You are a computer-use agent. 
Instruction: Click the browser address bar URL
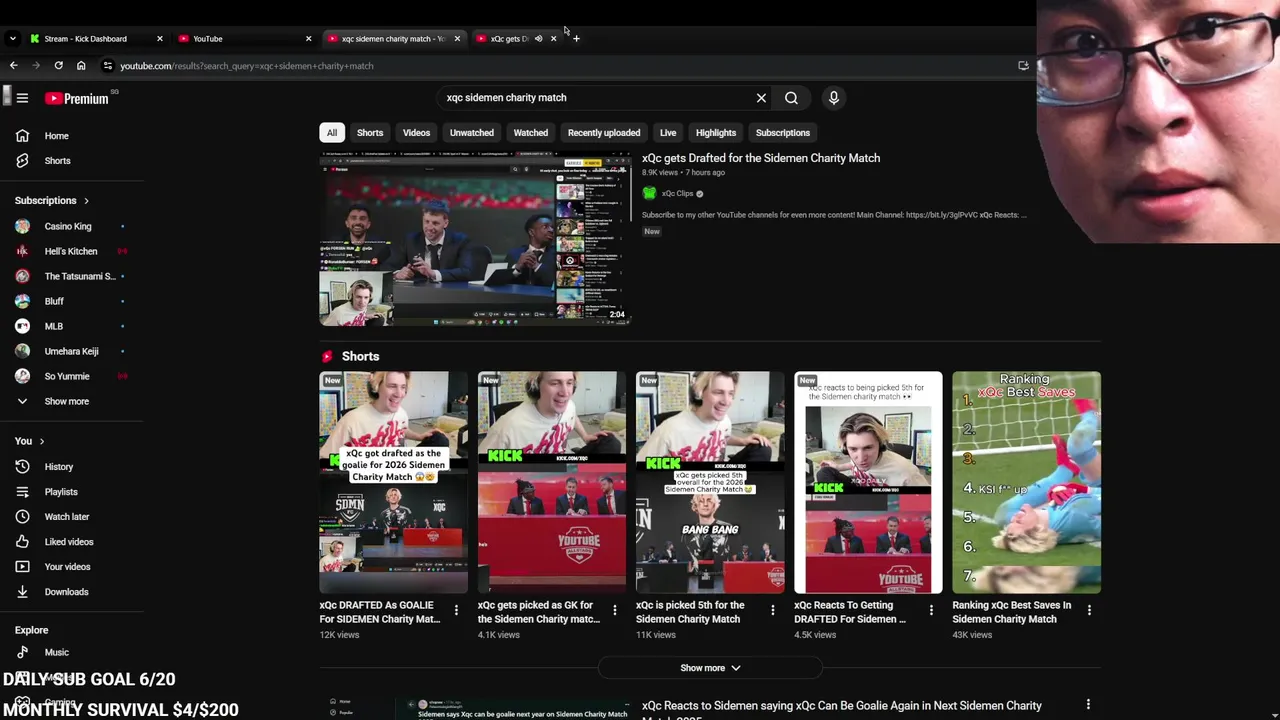coord(247,66)
